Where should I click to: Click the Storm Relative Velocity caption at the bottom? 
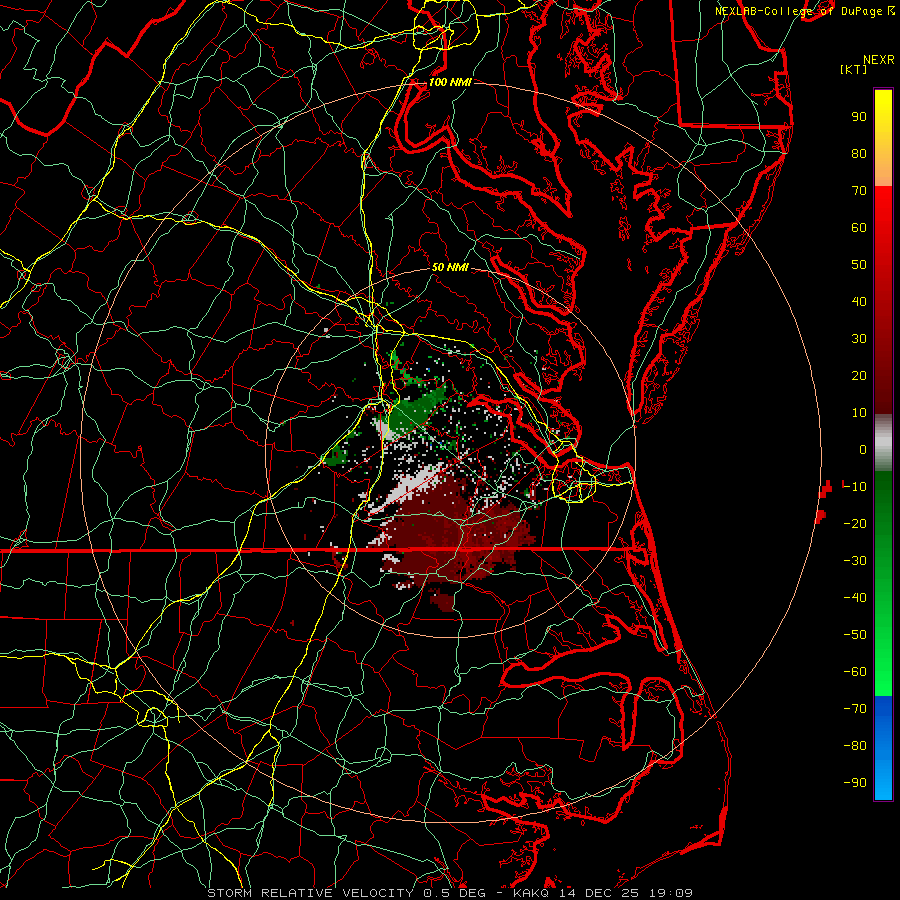click(x=449, y=893)
